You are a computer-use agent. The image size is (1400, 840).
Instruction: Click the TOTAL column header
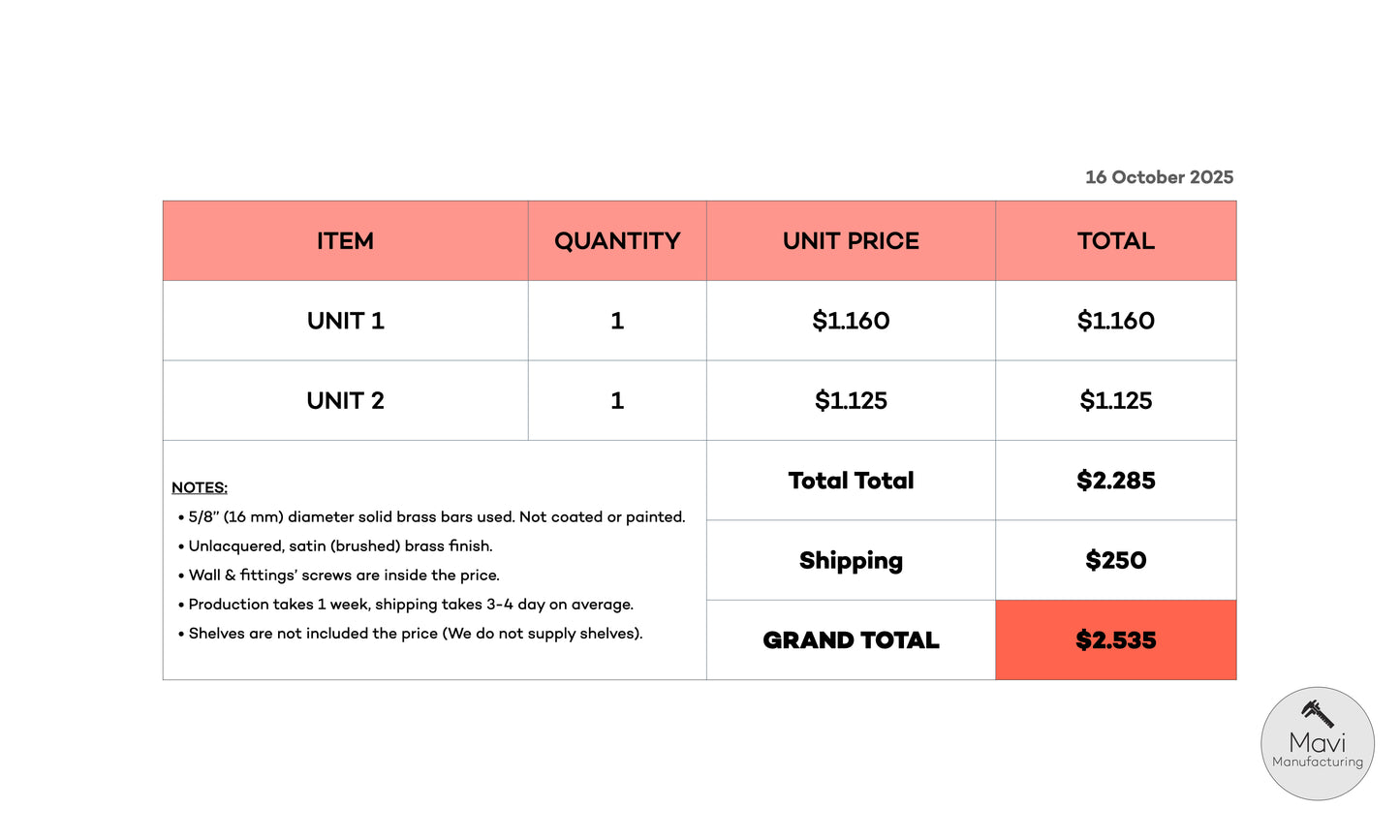coord(1115,241)
